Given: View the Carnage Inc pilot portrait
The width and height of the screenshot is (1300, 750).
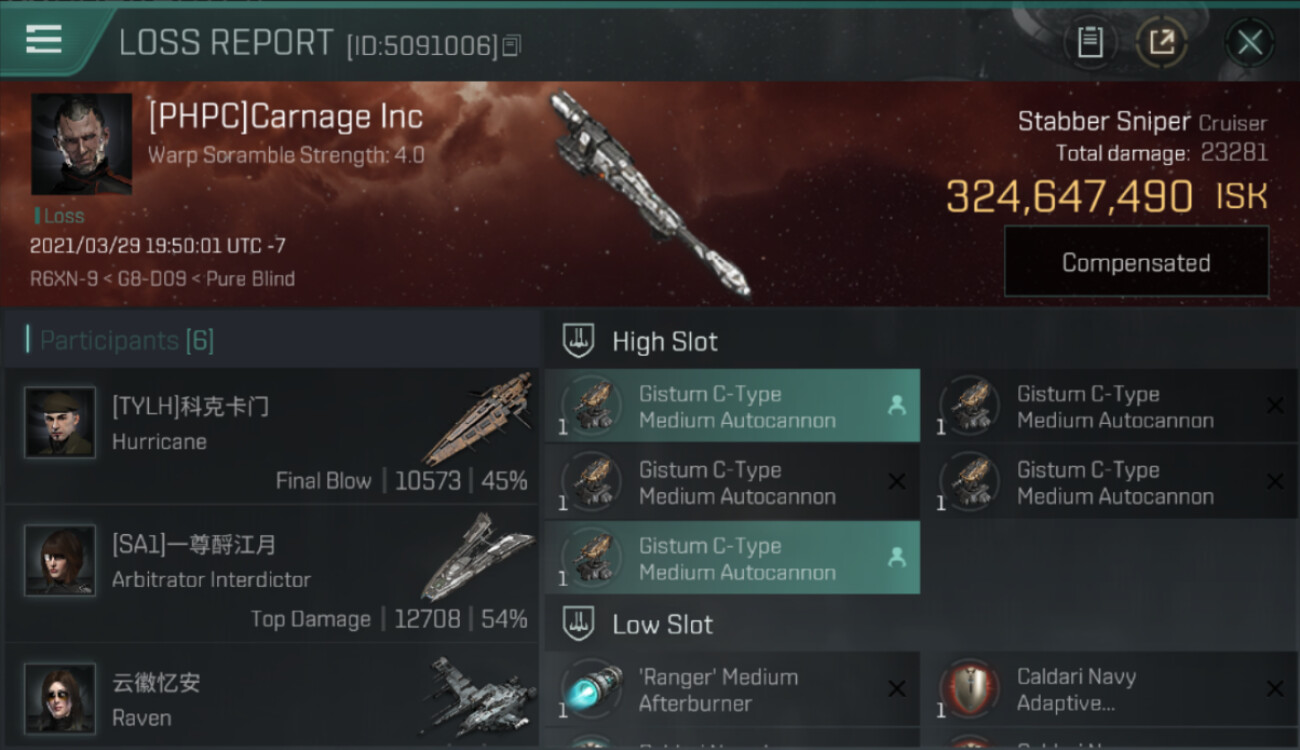Looking at the screenshot, I should pyautogui.click(x=81, y=144).
